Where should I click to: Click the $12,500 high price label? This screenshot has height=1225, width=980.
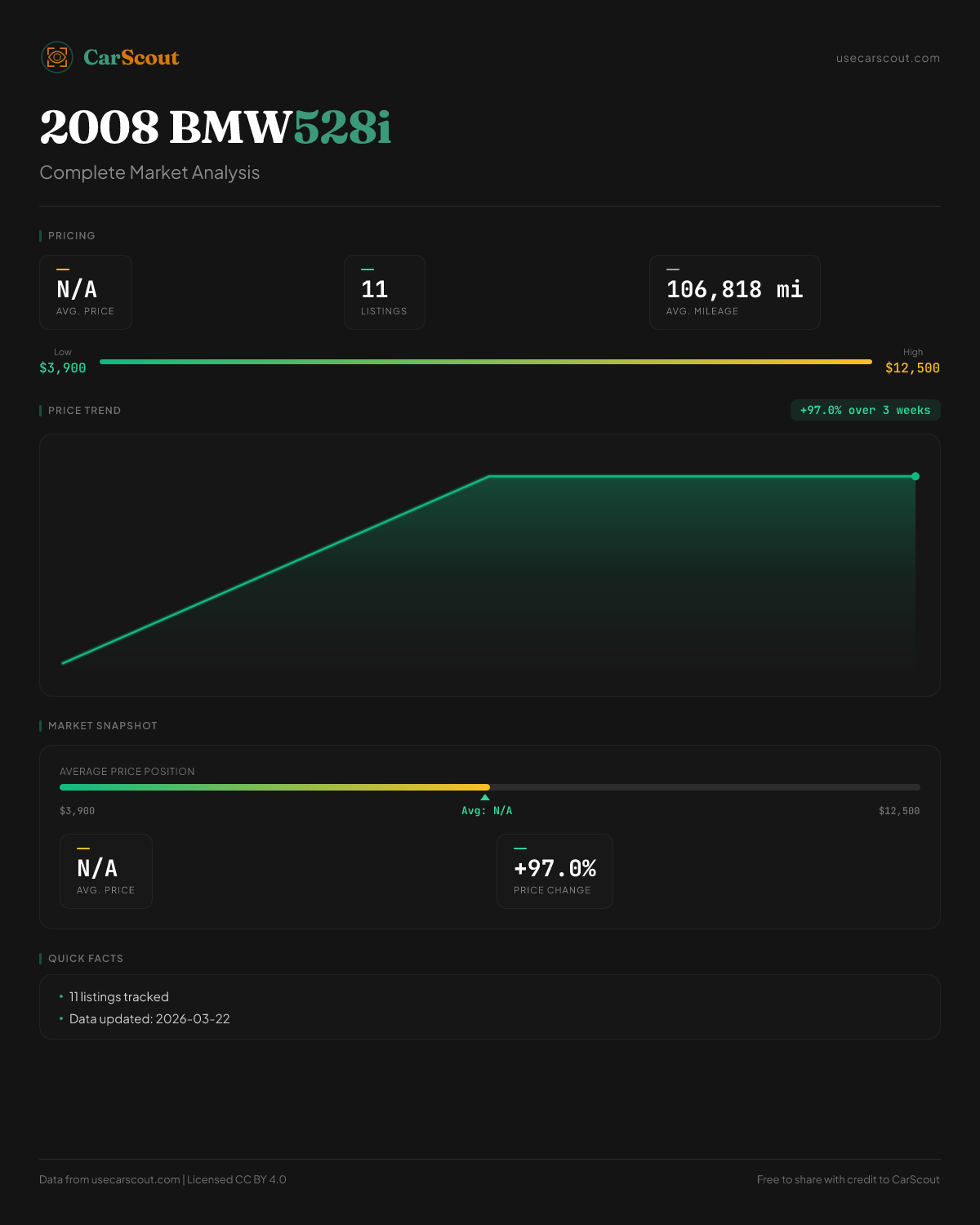point(912,368)
